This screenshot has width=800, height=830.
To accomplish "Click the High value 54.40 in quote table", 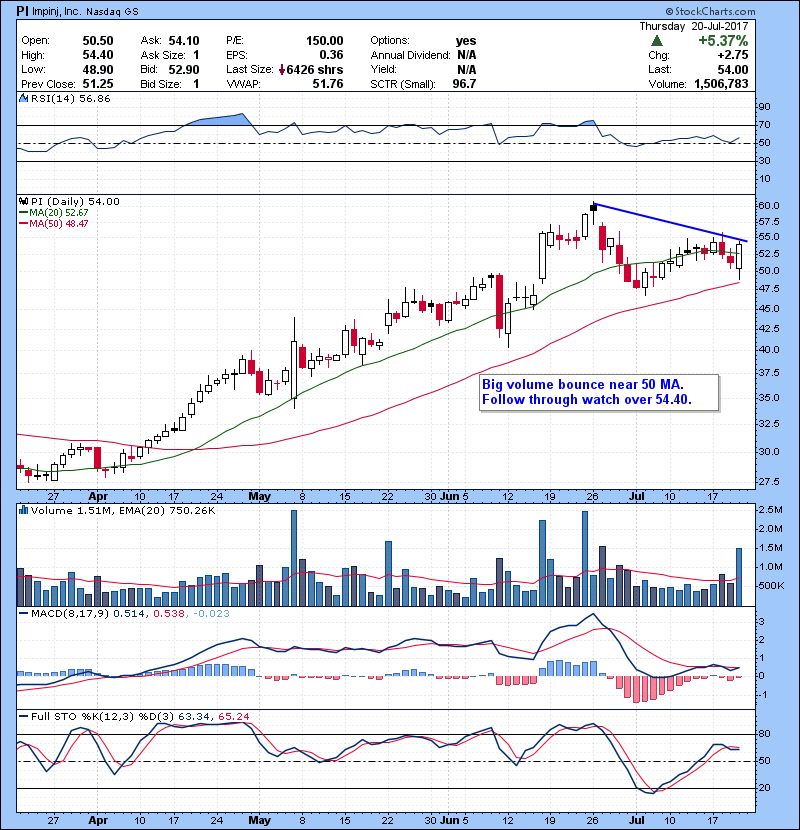I will pos(98,55).
